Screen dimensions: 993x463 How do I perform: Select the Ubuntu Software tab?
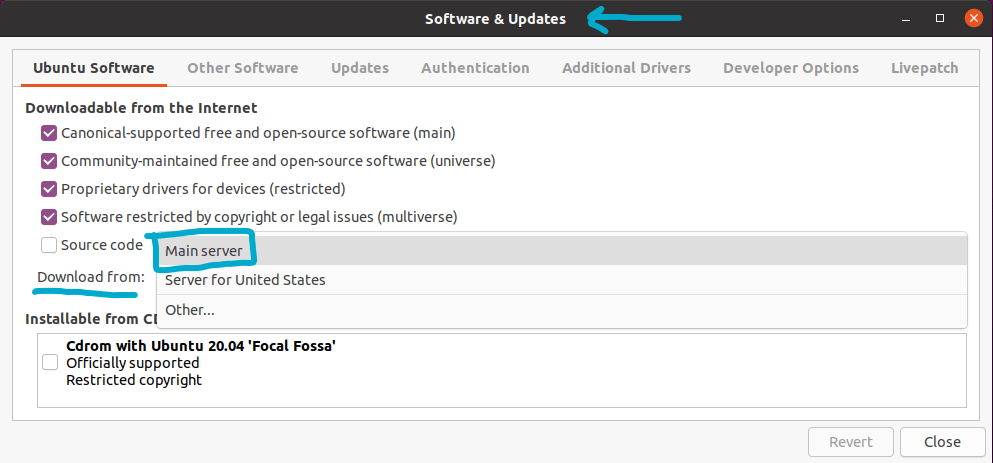pyautogui.click(x=94, y=68)
